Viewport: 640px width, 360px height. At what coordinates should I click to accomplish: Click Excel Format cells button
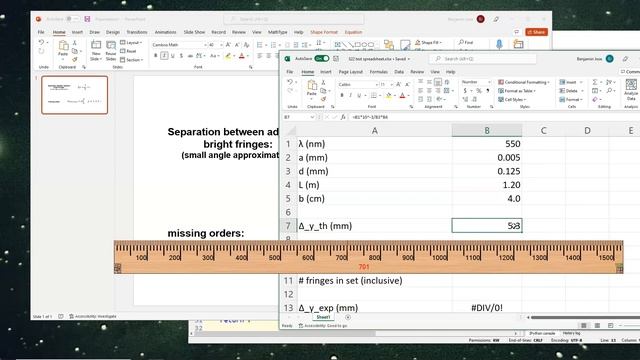(571, 99)
